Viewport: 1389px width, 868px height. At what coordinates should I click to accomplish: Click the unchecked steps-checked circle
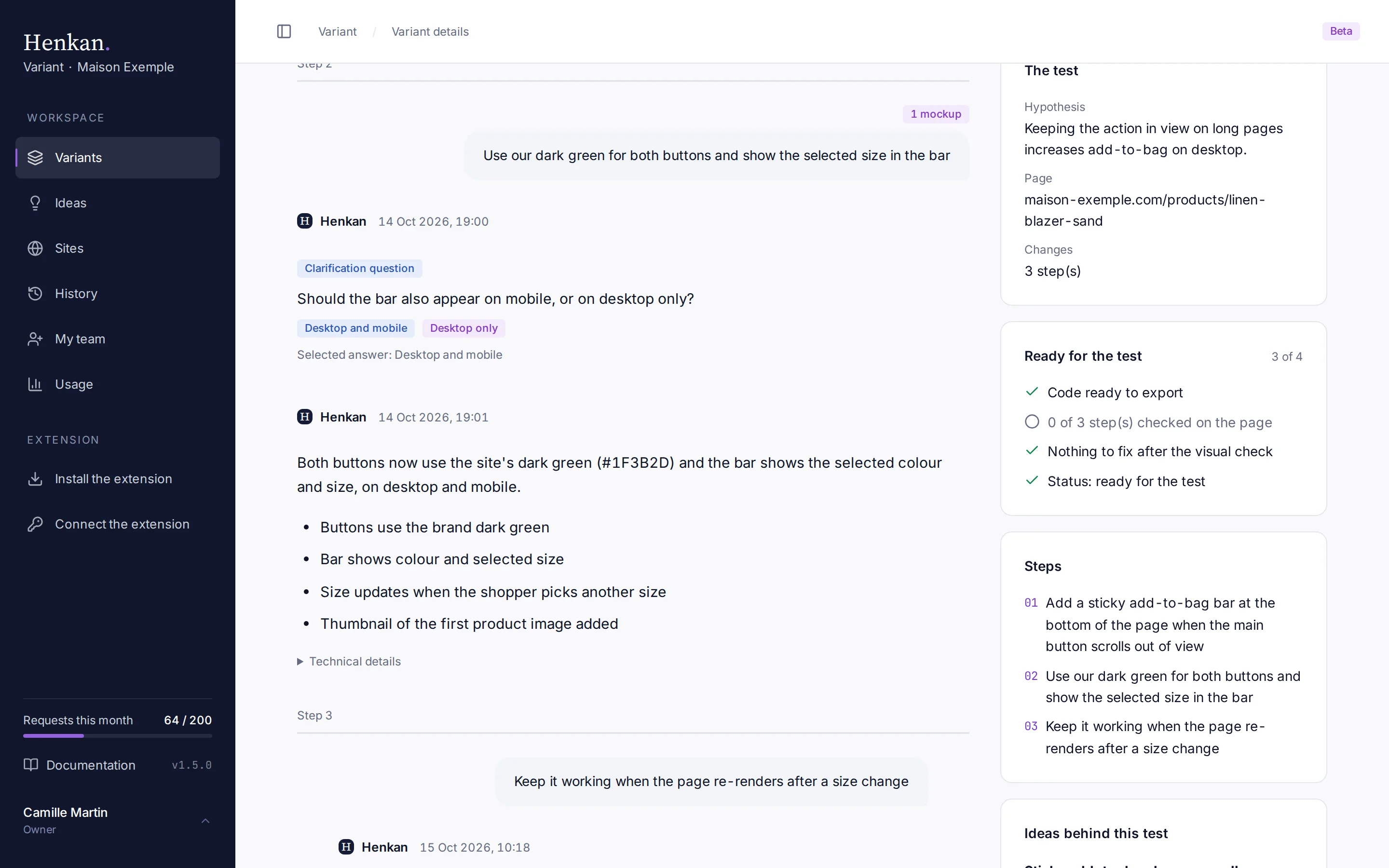point(1032,422)
